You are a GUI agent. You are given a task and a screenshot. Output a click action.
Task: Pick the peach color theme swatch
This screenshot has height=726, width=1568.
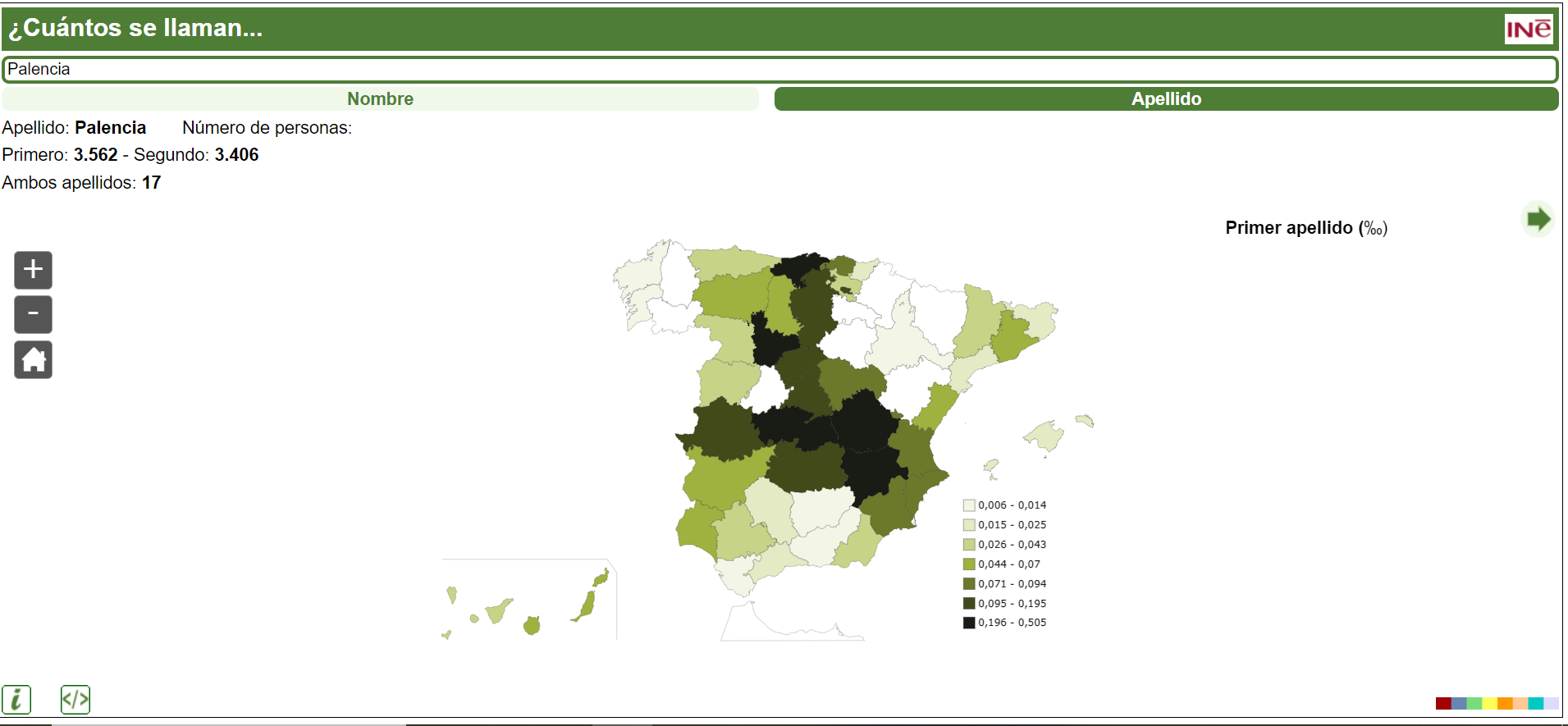coord(1520,703)
